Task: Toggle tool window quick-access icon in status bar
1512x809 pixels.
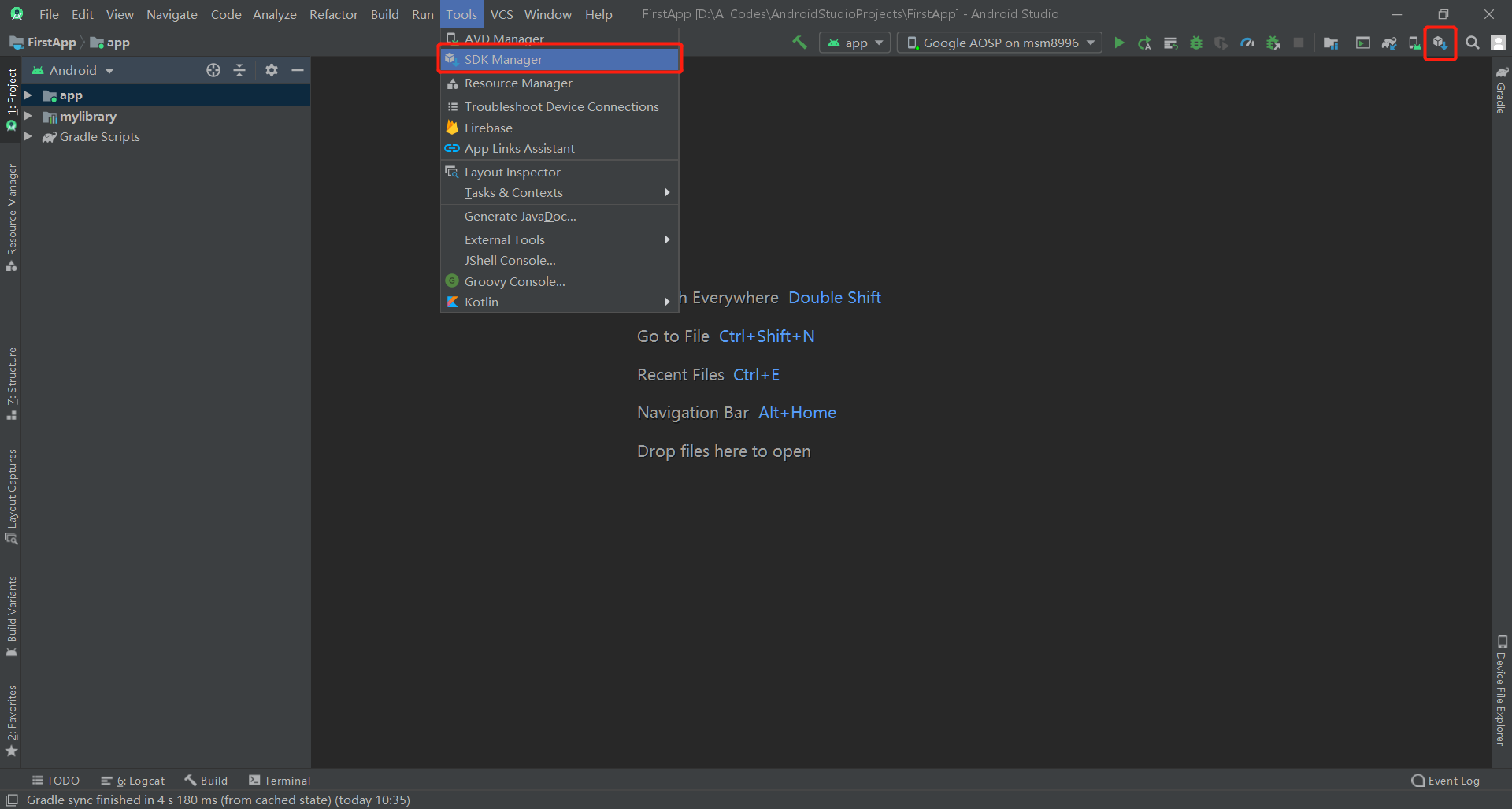Action: (12, 800)
